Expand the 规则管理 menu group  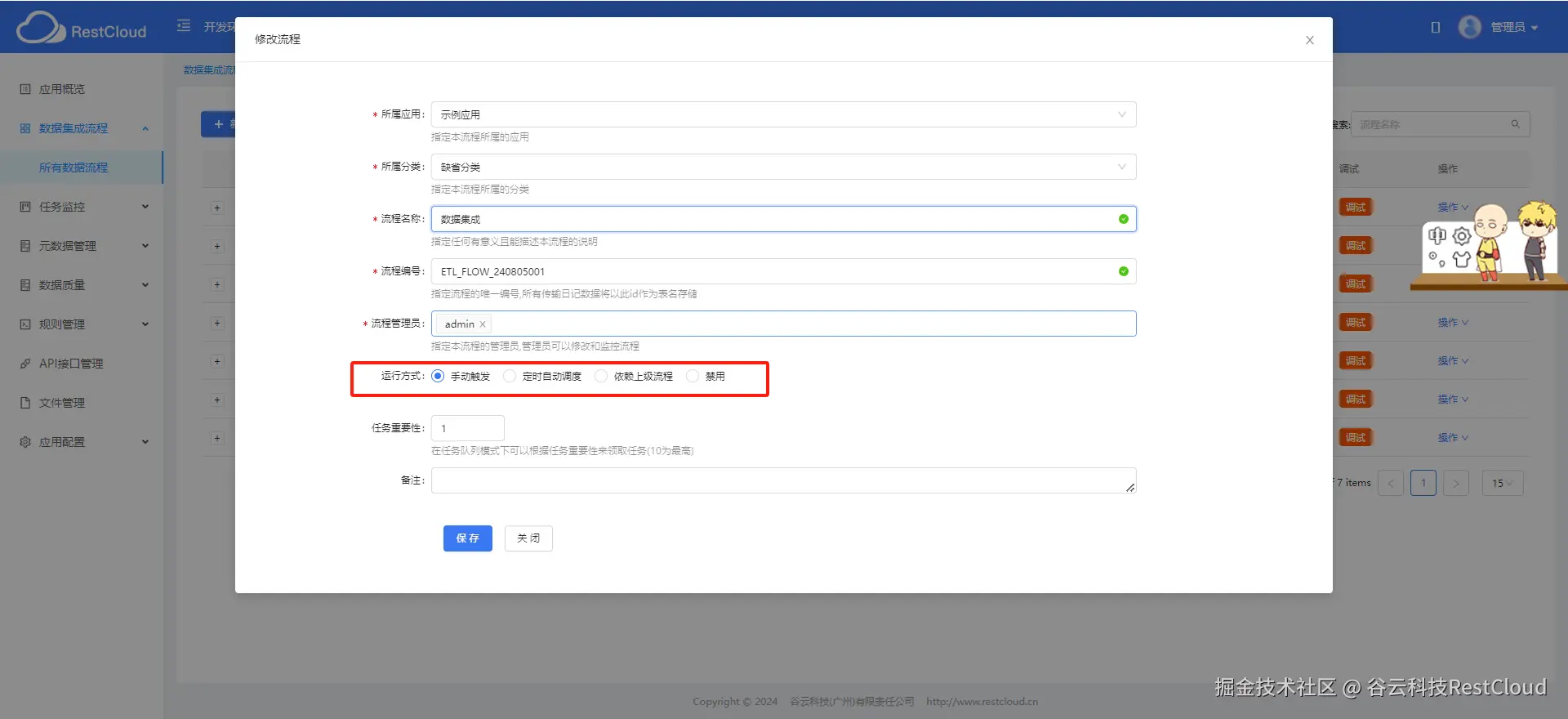tap(145, 324)
